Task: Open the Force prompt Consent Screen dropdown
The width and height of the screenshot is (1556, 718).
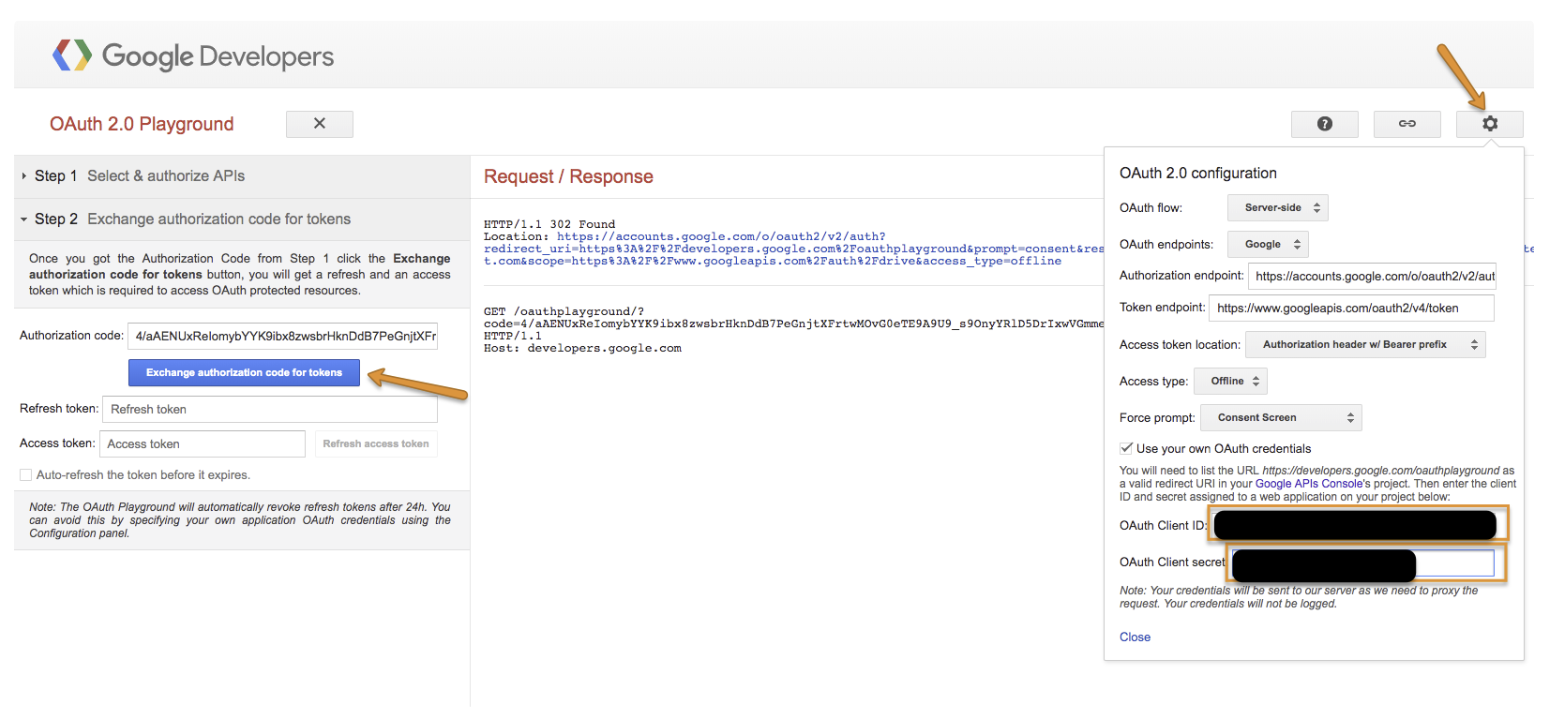Action: 1281,418
